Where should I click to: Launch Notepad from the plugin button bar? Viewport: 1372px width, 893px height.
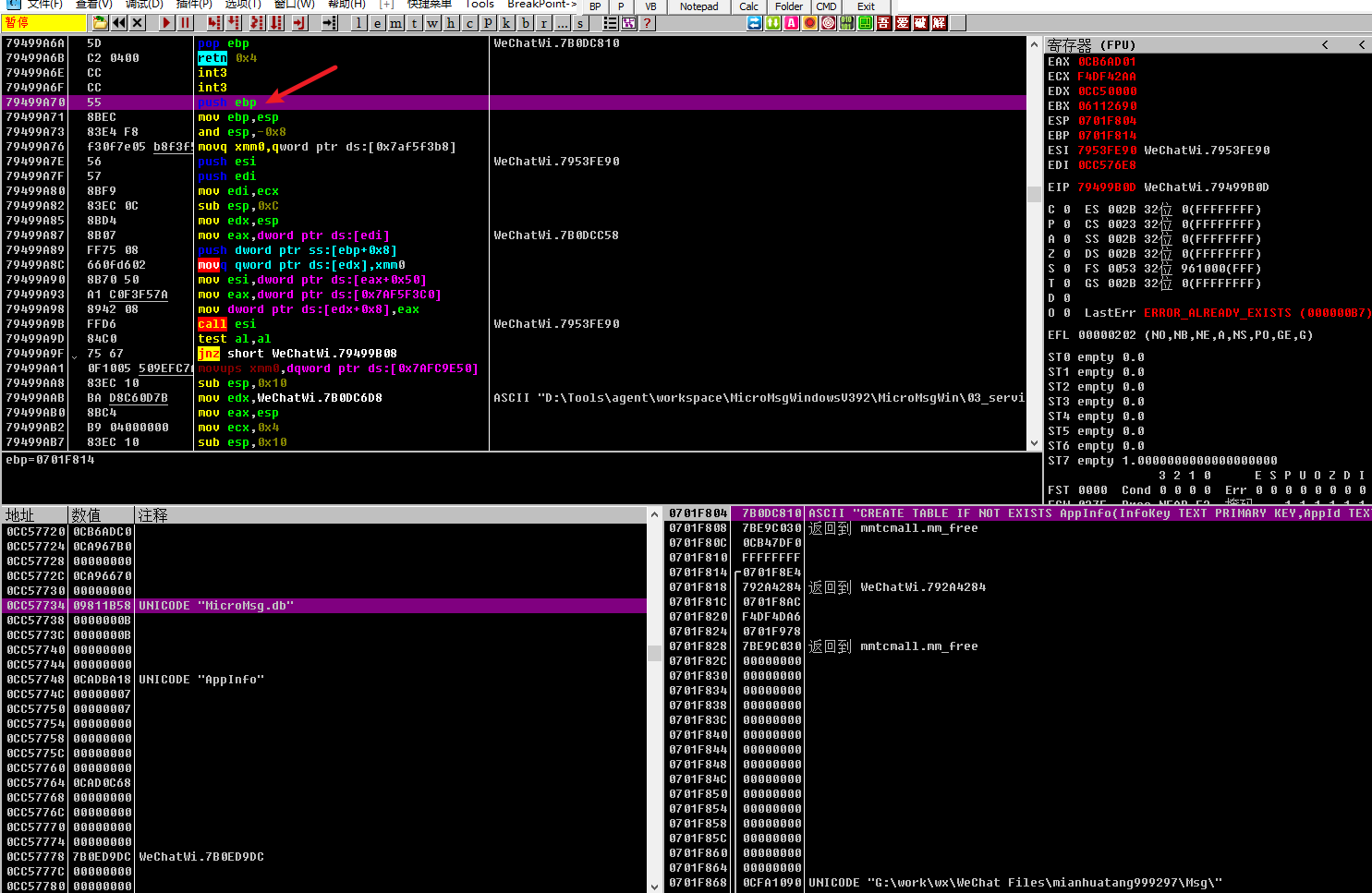[698, 6]
